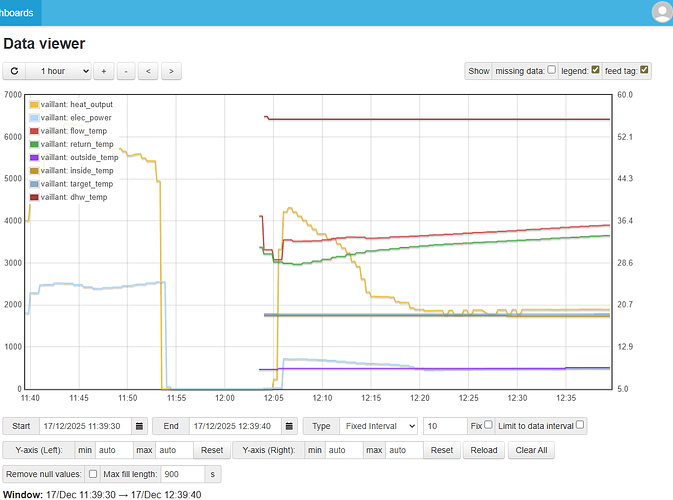Image resolution: width=673 pixels, height=500 pixels.
Task: Open the 1 hour time range dropdown
Action: click(x=59, y=71)
